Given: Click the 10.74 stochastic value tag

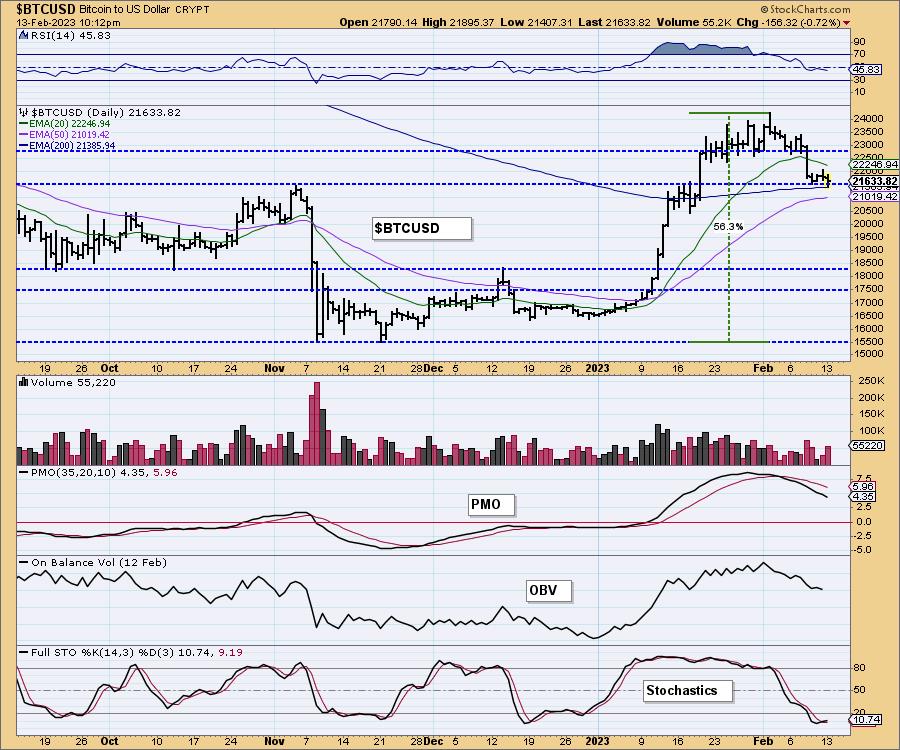Looking at the screenshot, I should tap(865, 720).
